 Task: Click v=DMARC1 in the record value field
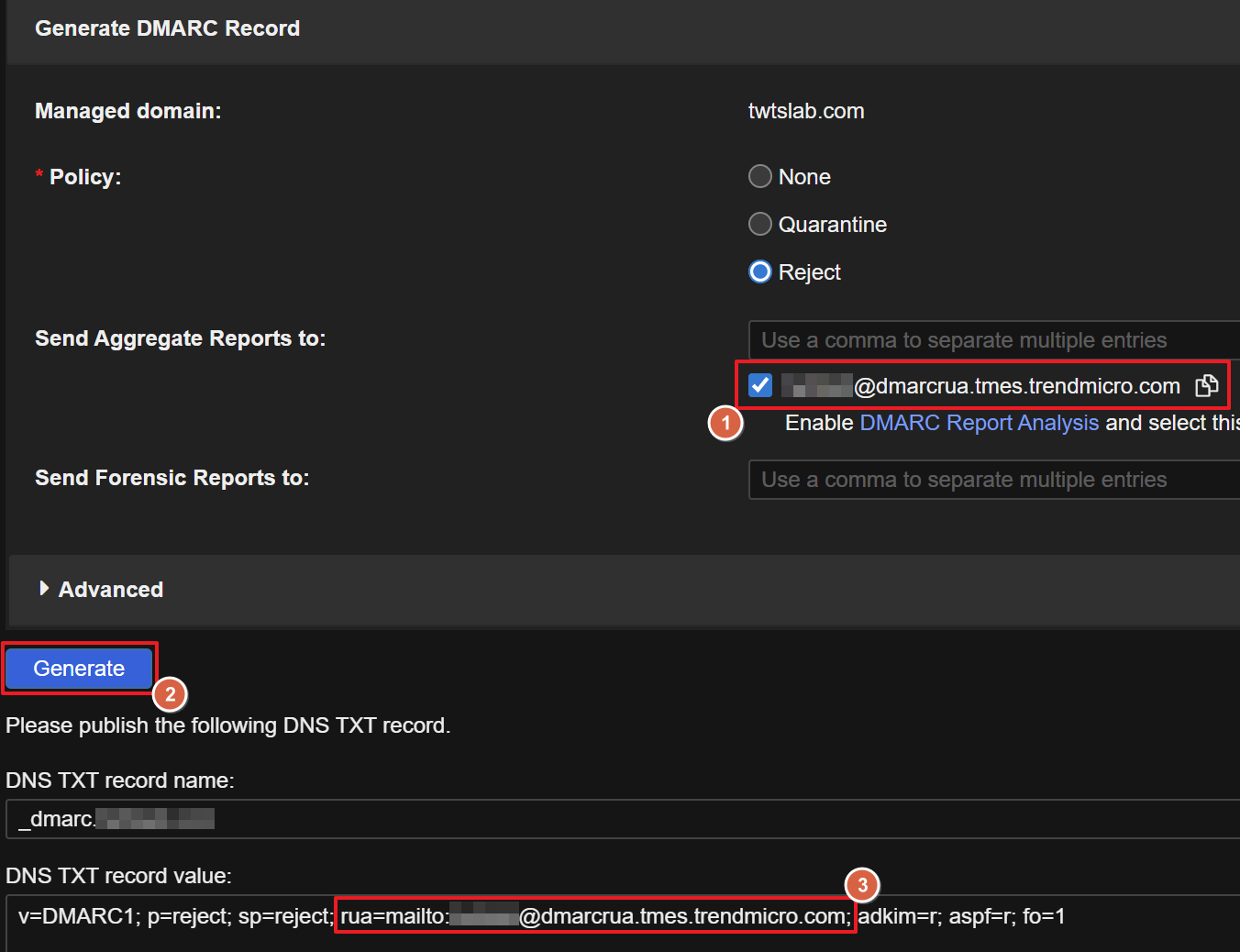77,916
